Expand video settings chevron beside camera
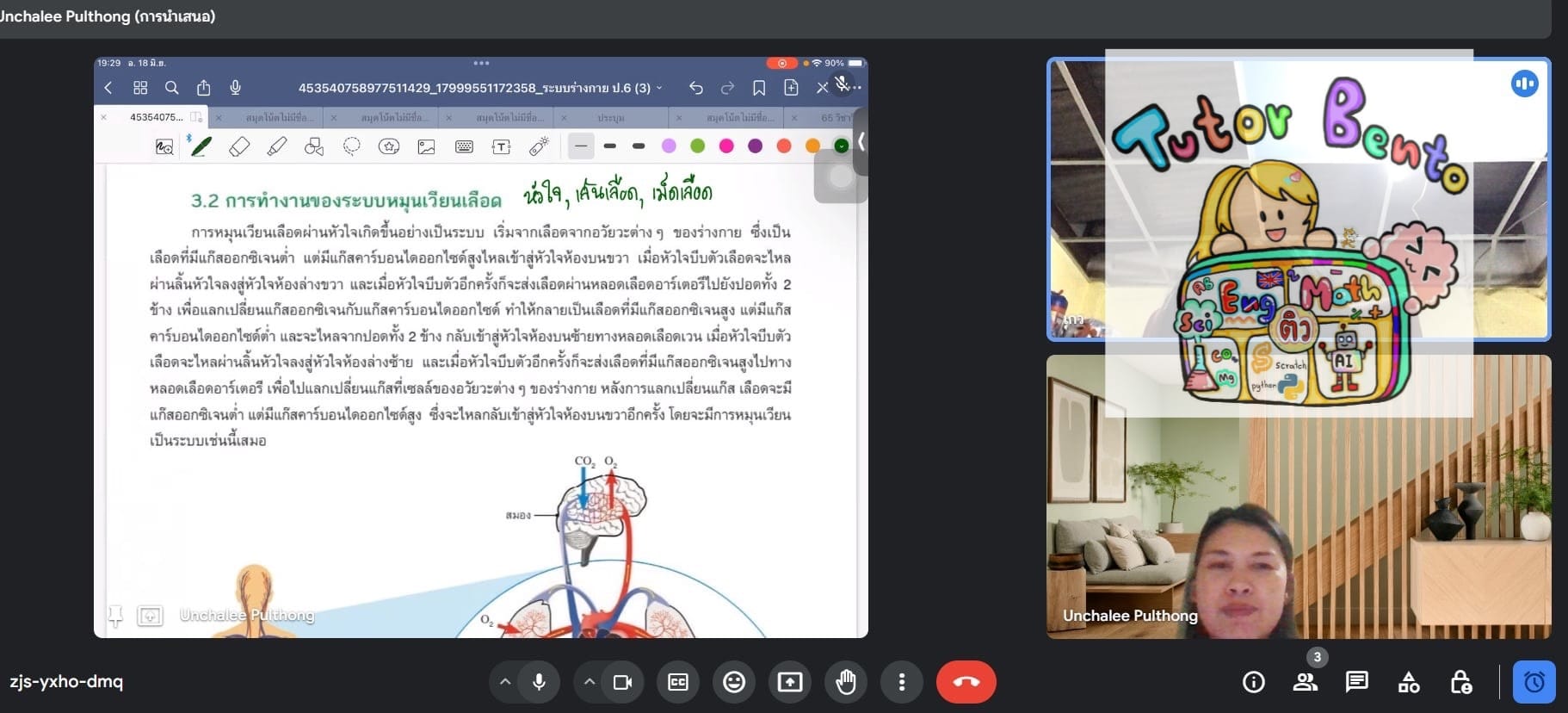1568x713 pixels. (590, 682)
